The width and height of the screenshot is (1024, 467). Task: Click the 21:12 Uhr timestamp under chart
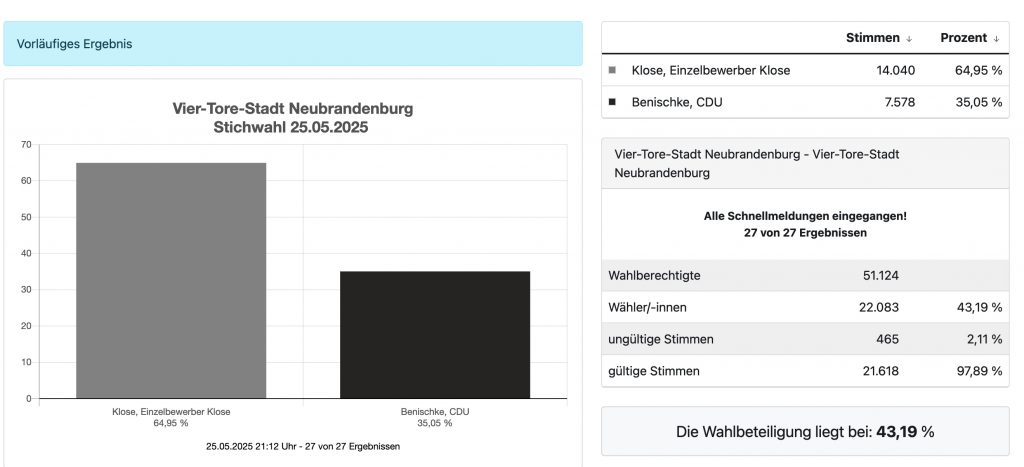tap(302, 446)
